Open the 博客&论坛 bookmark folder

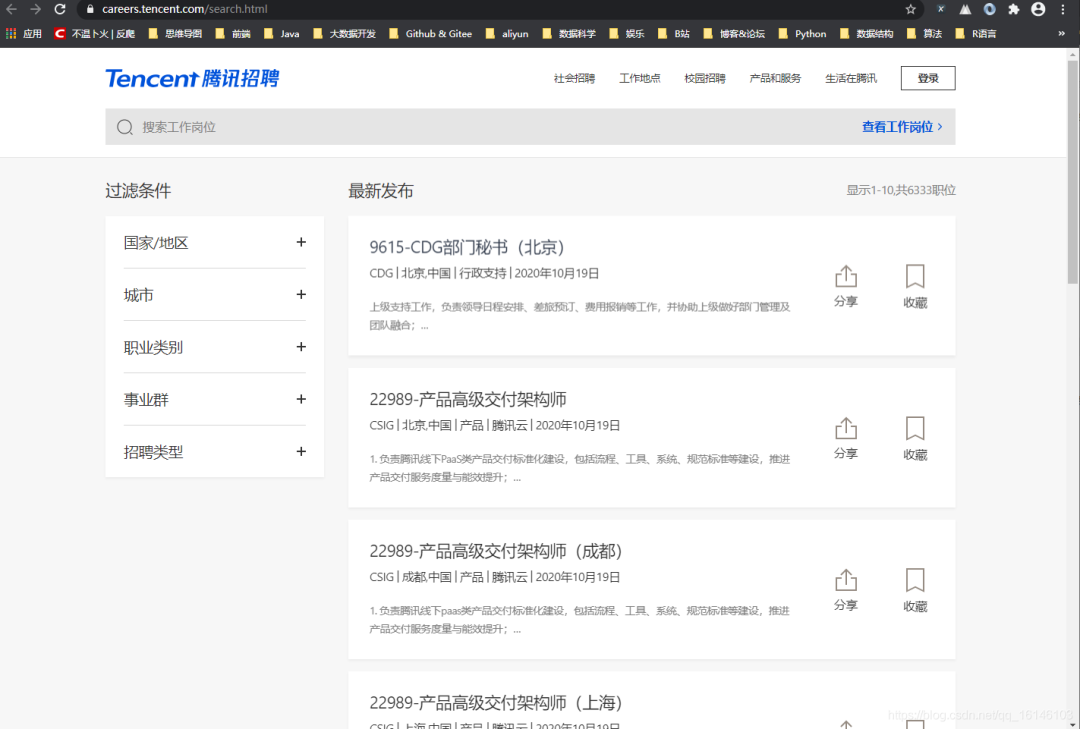(734, 34)
